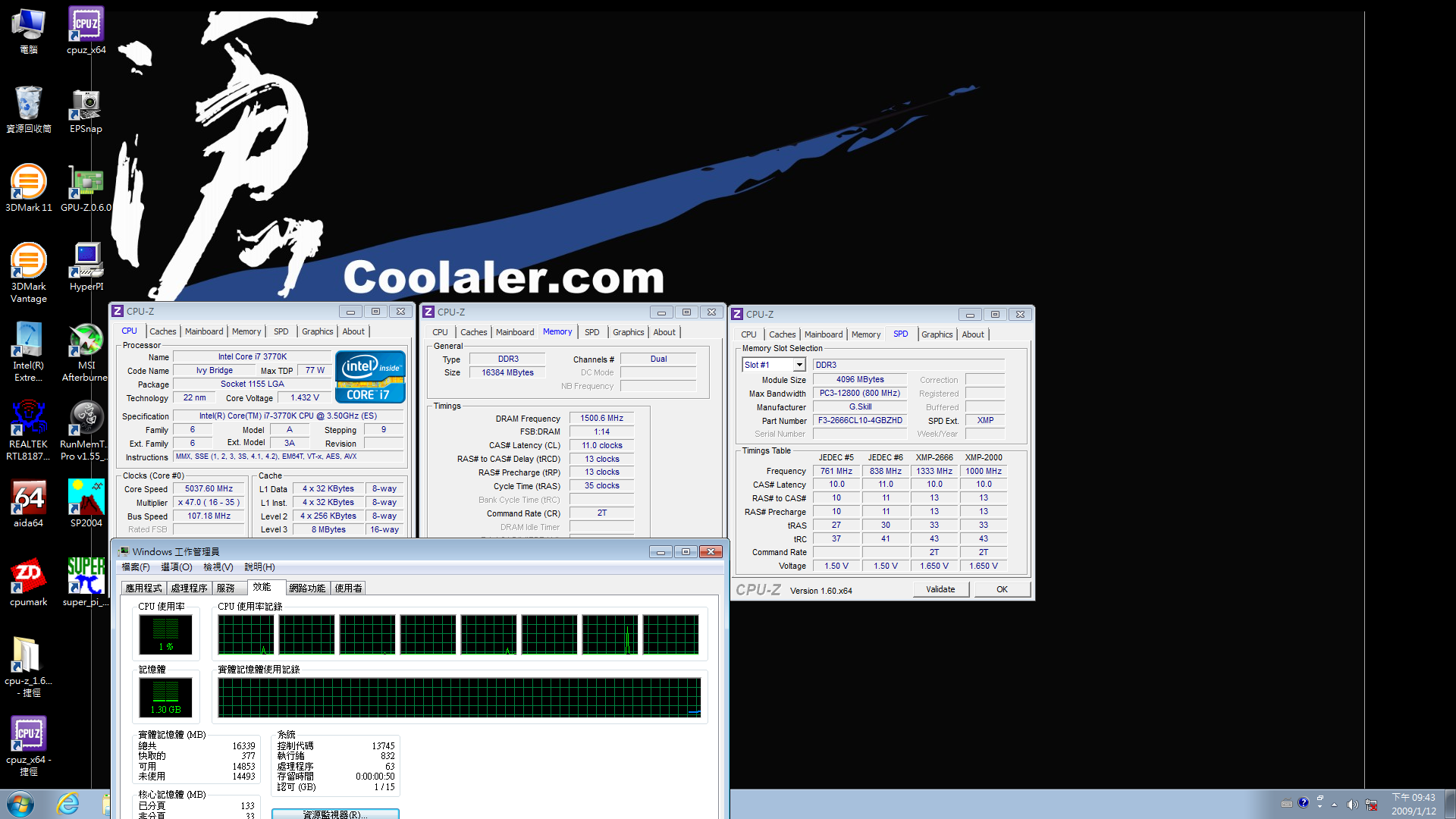Open Memory tab in SPD CPU-Z window
The image size is (1456, 819).
(866, 334)
